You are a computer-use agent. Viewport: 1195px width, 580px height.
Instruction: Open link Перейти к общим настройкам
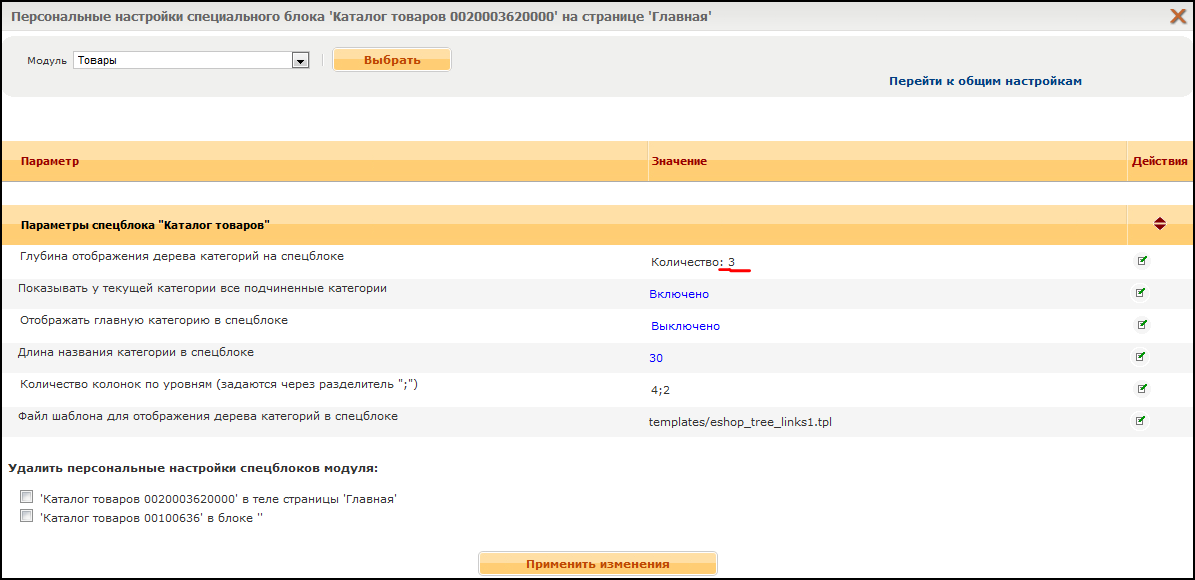985,81
